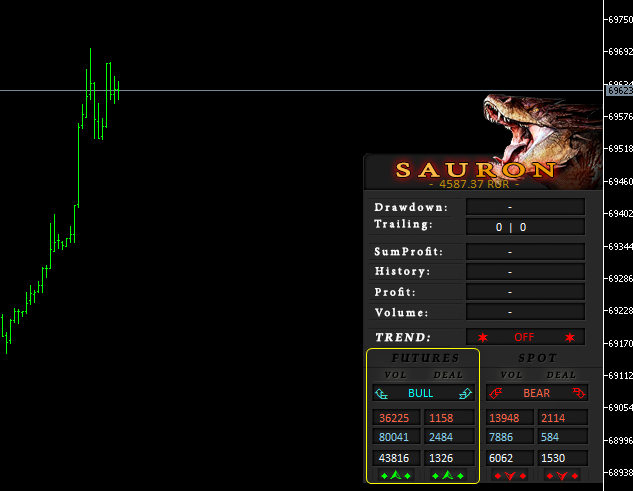The height and width of the screenshot is (491, 633).
Task: Click the Drawdown value field
Action: 525,207
